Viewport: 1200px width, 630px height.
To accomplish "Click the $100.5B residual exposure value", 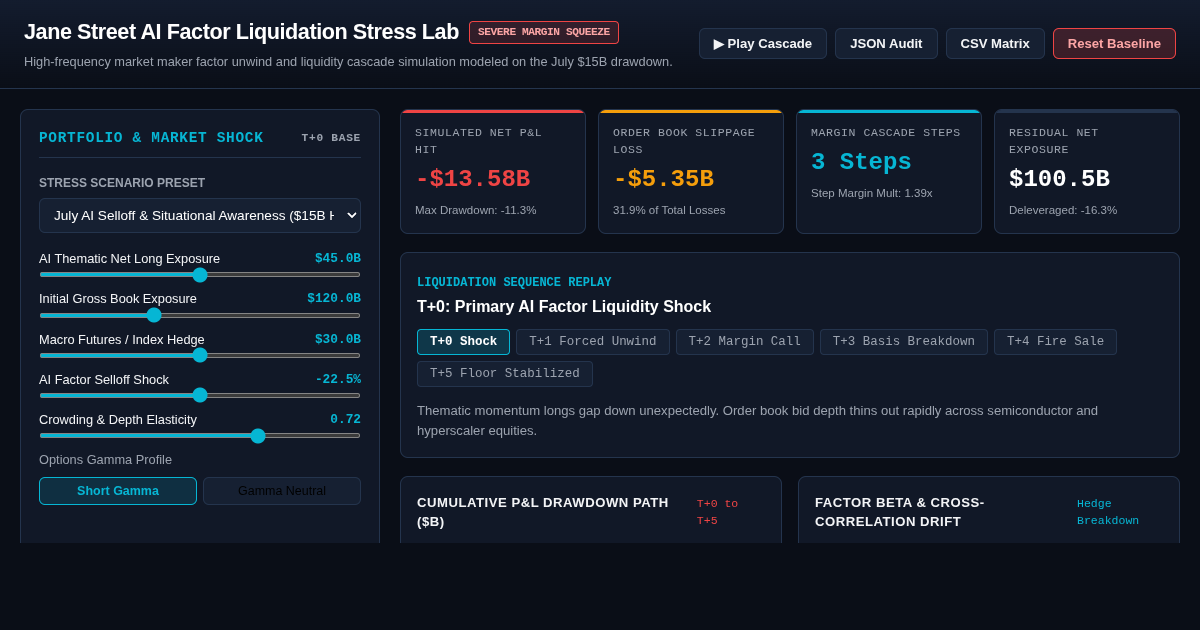I will click(1059, 179).
